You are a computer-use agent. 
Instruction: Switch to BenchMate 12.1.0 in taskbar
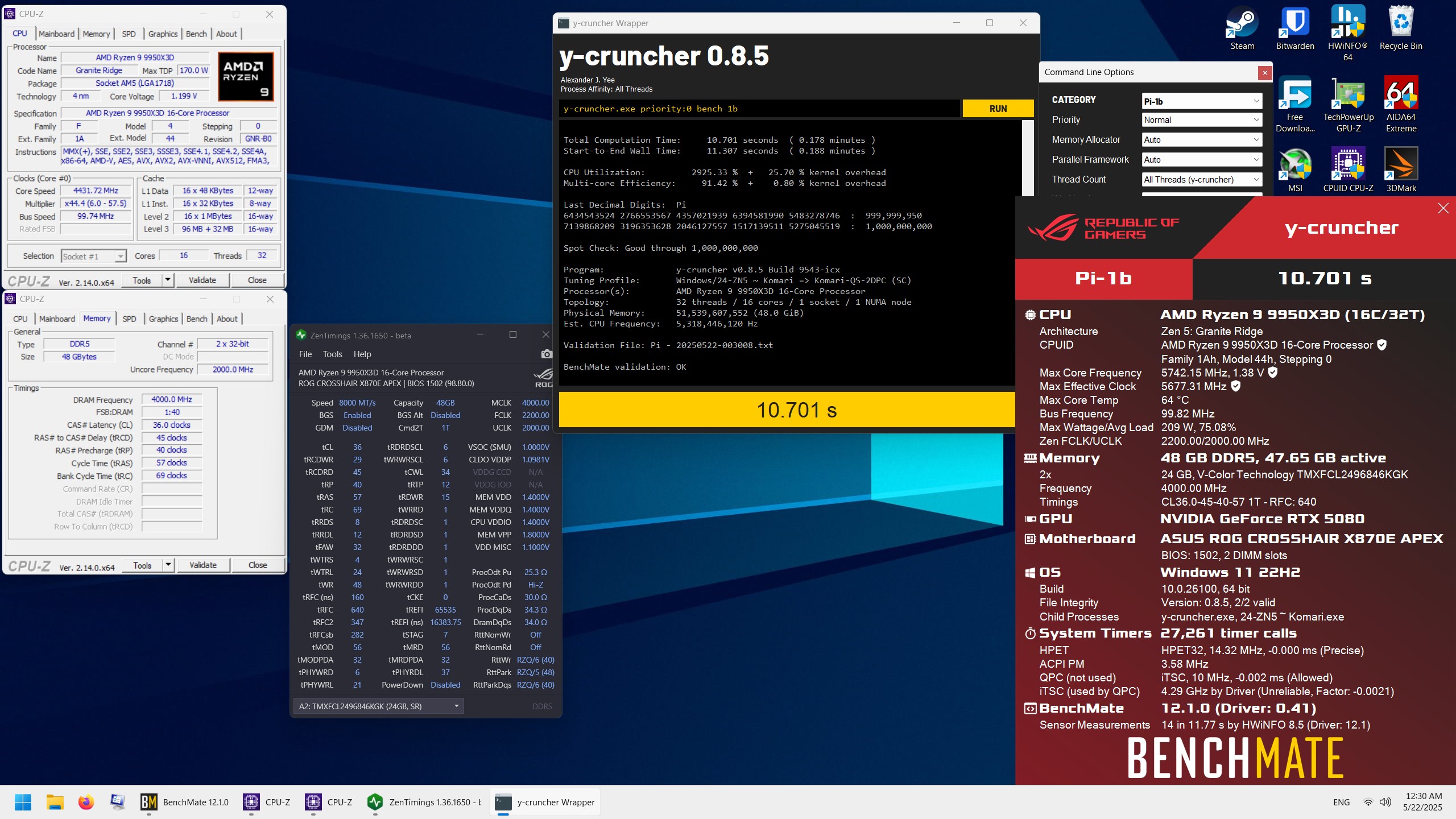coord(185,802)
